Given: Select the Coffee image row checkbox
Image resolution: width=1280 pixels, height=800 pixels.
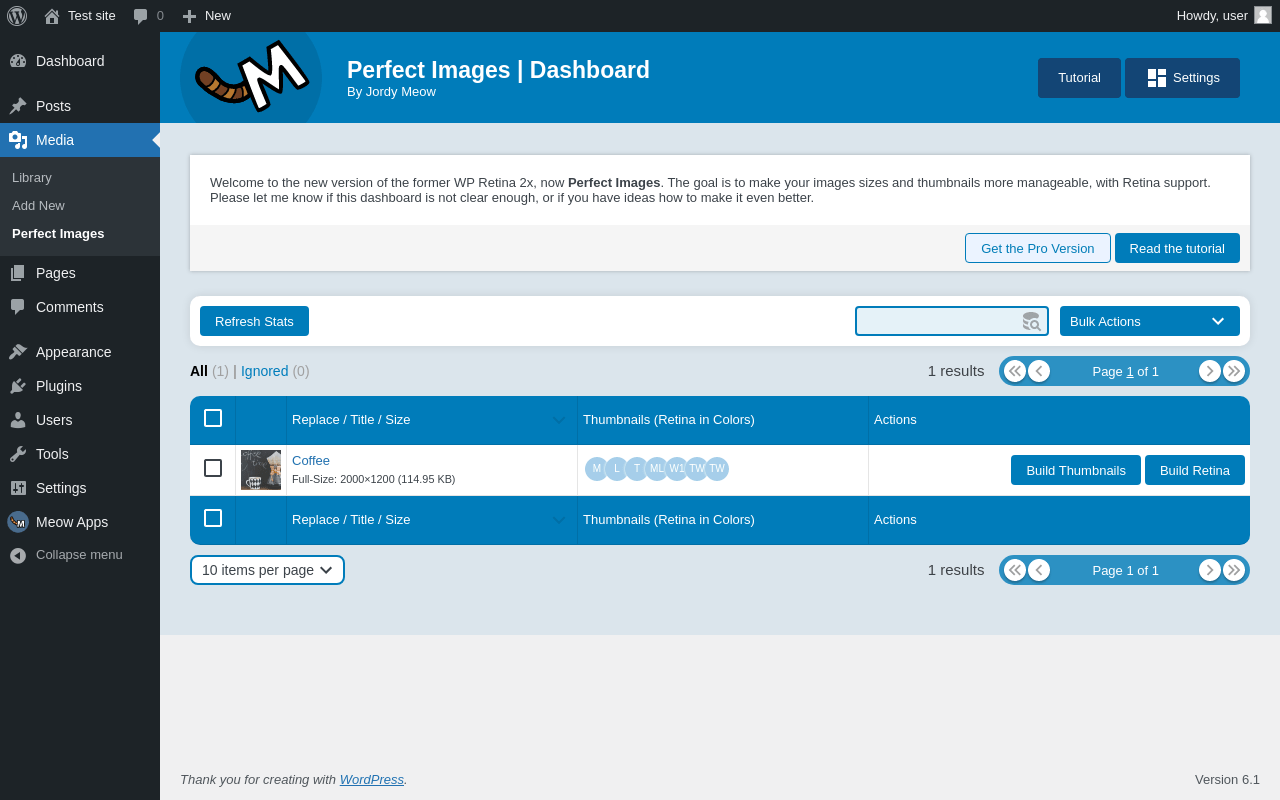Looking at the screenshot, I should click(213, 468).
